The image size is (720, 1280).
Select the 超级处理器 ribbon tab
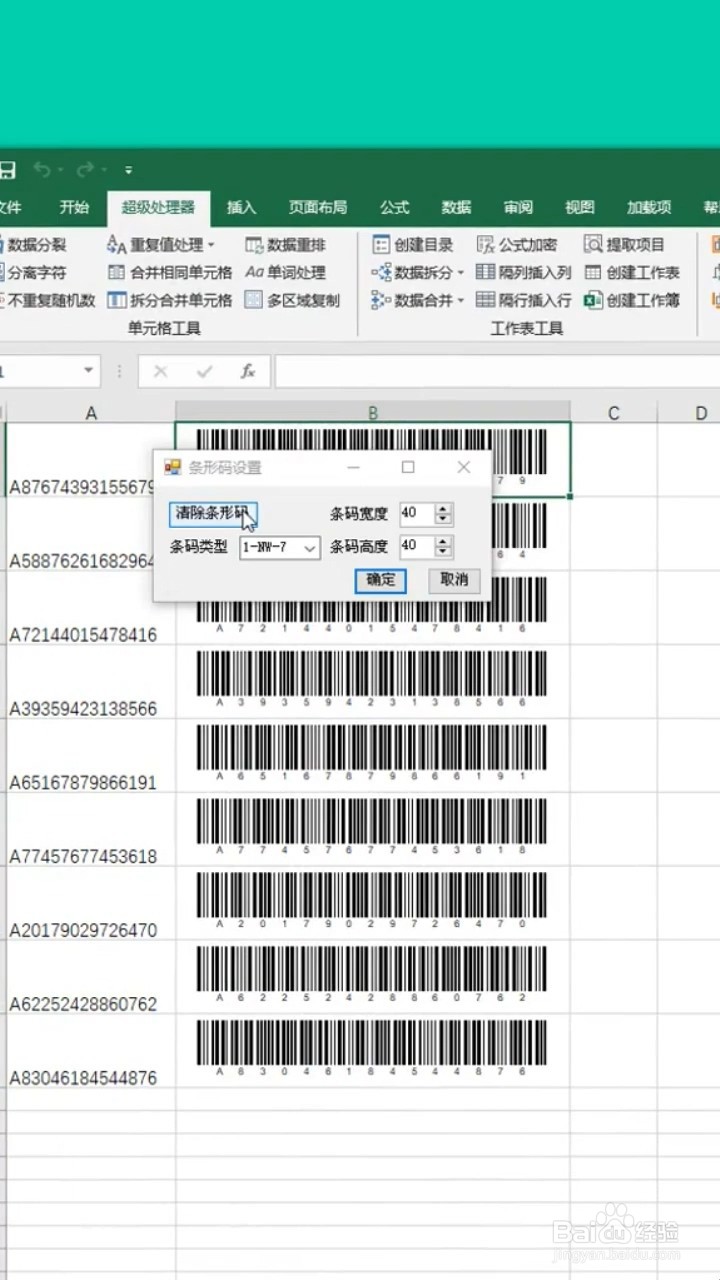(158, 208)
